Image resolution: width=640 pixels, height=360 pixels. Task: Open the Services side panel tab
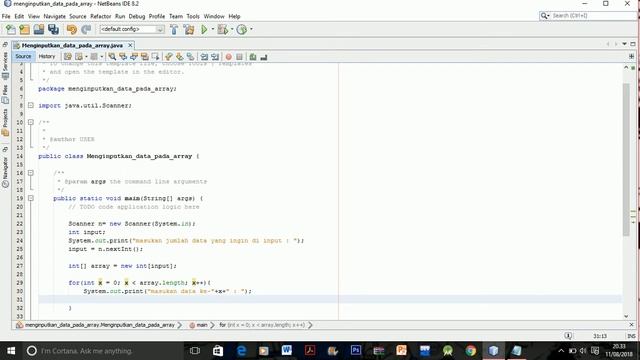point(5,65)
